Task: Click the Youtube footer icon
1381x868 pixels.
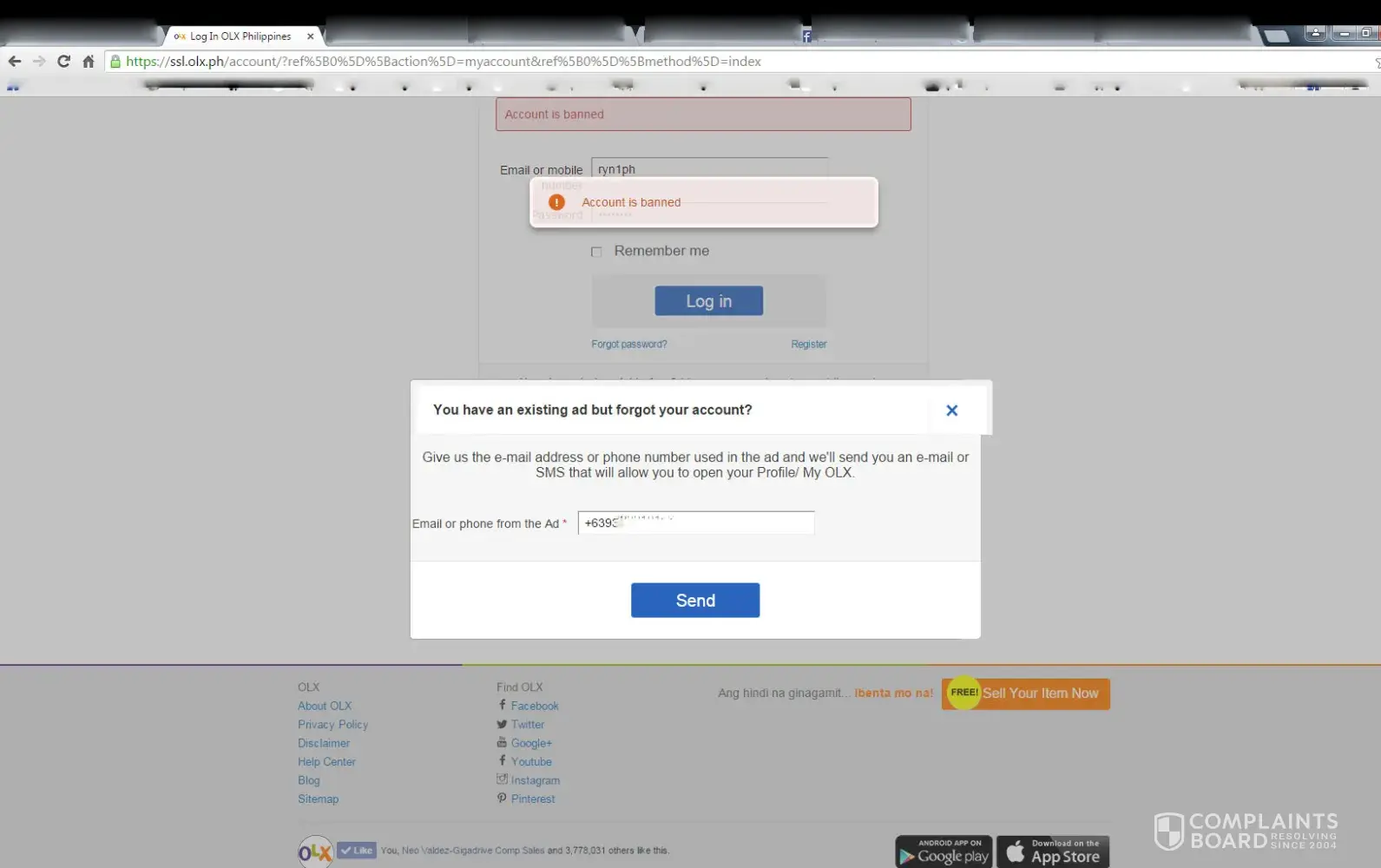Action: (502, 760)
